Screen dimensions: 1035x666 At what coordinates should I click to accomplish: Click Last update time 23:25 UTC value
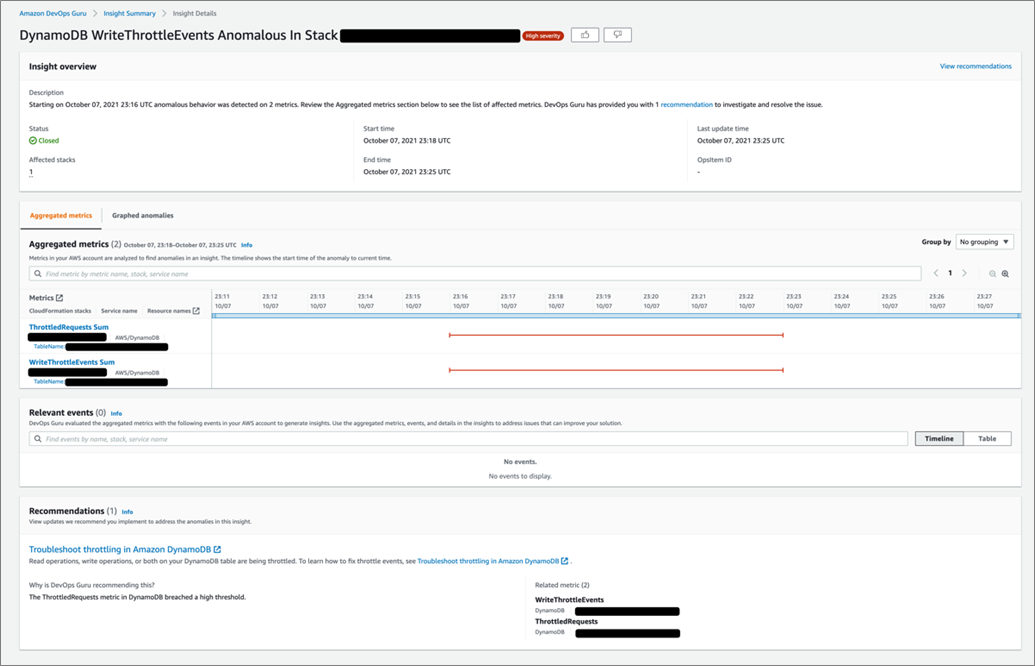pos(741,141)
